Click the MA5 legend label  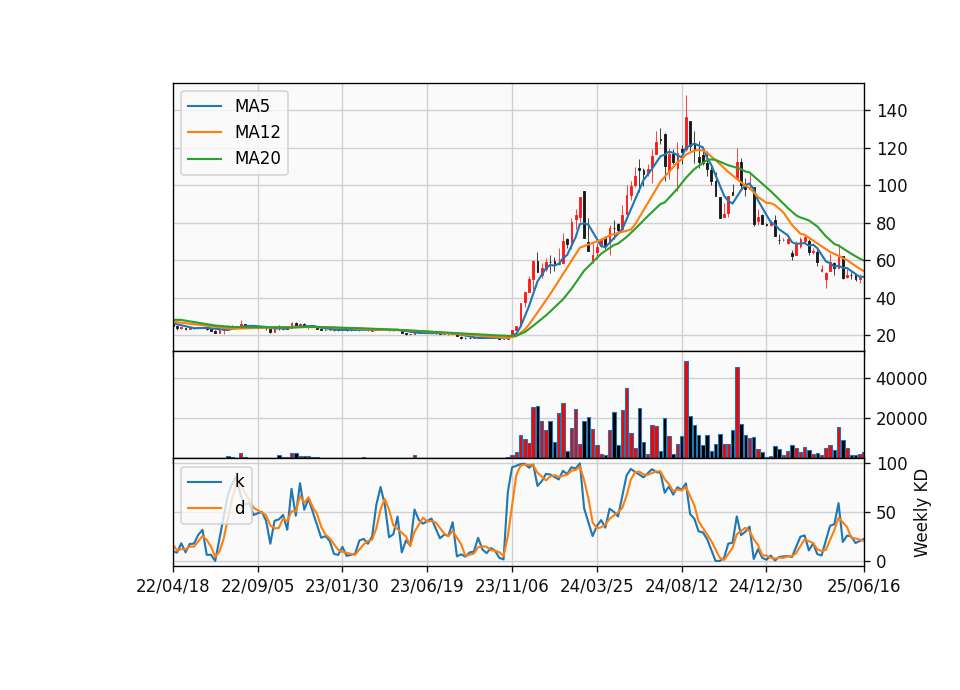click(x=252, y=106)
